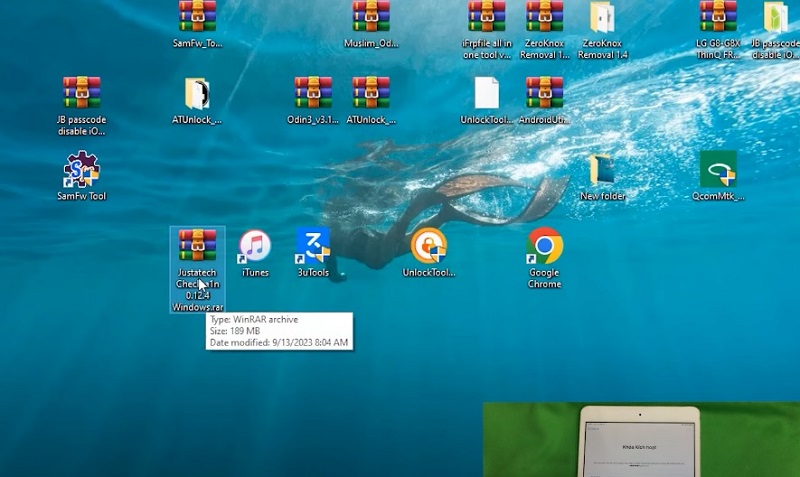Viewport: 800px width, 477px height.
Task: Open Google Chrome shortcut
Action: pyautogui.click(x=545, y=247)
